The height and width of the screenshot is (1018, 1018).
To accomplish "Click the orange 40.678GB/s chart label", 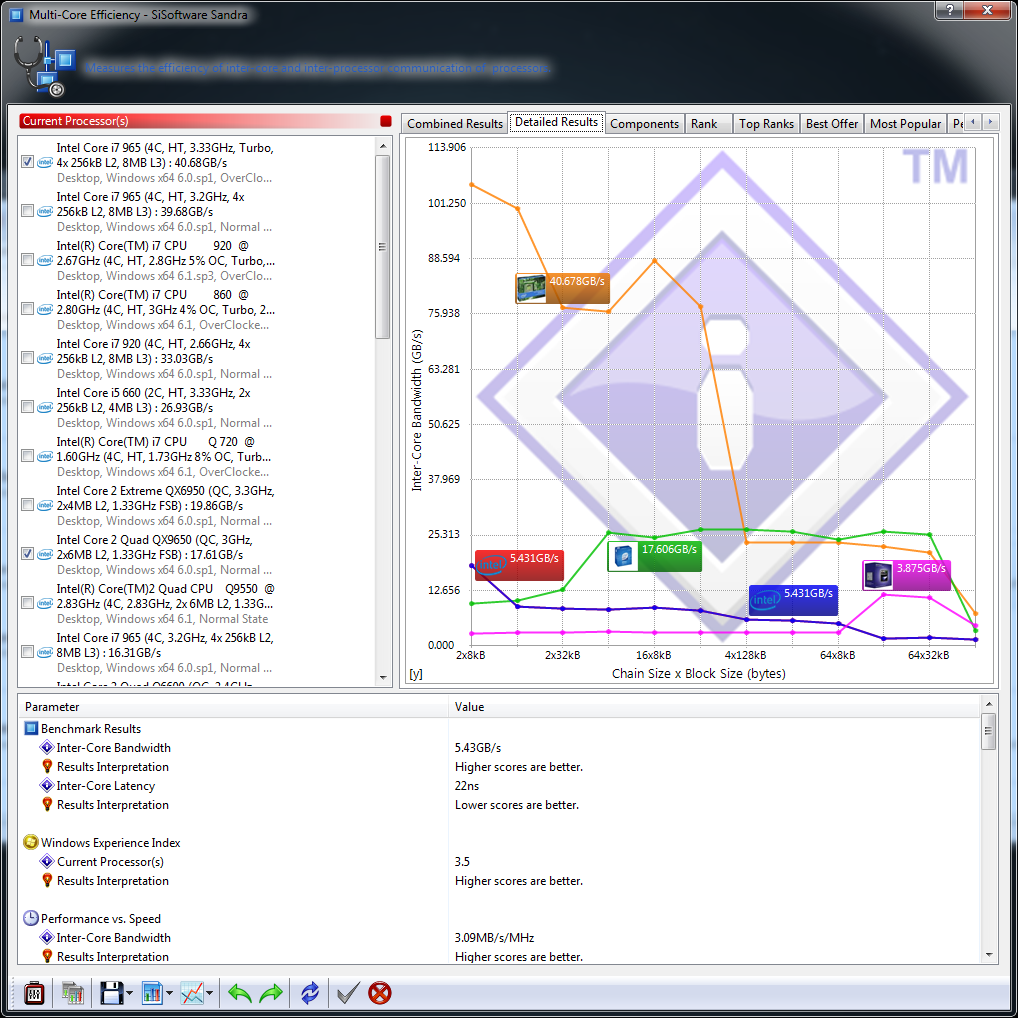I will coord(562,288).
